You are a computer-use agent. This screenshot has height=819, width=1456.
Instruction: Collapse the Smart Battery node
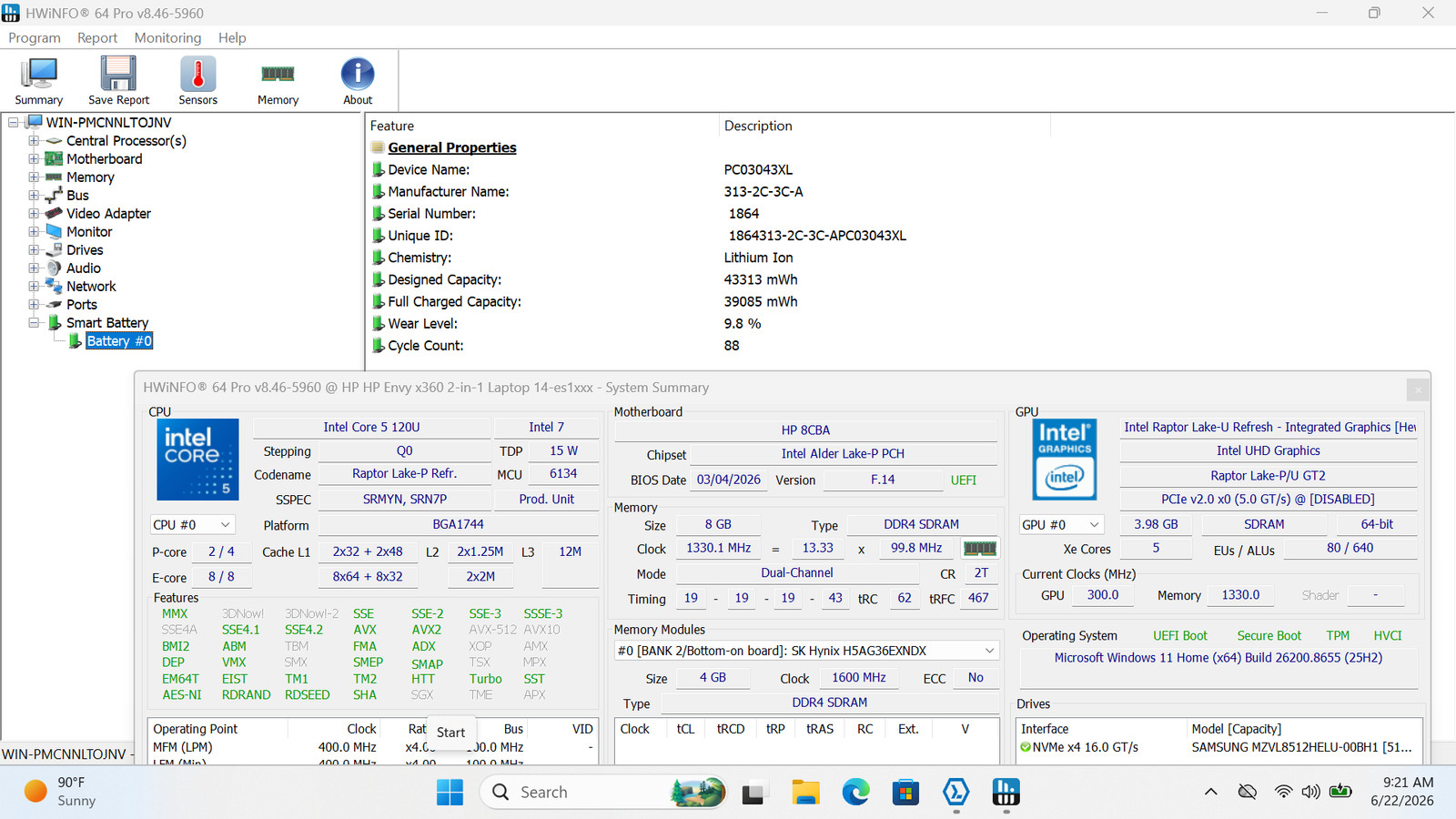34,322
